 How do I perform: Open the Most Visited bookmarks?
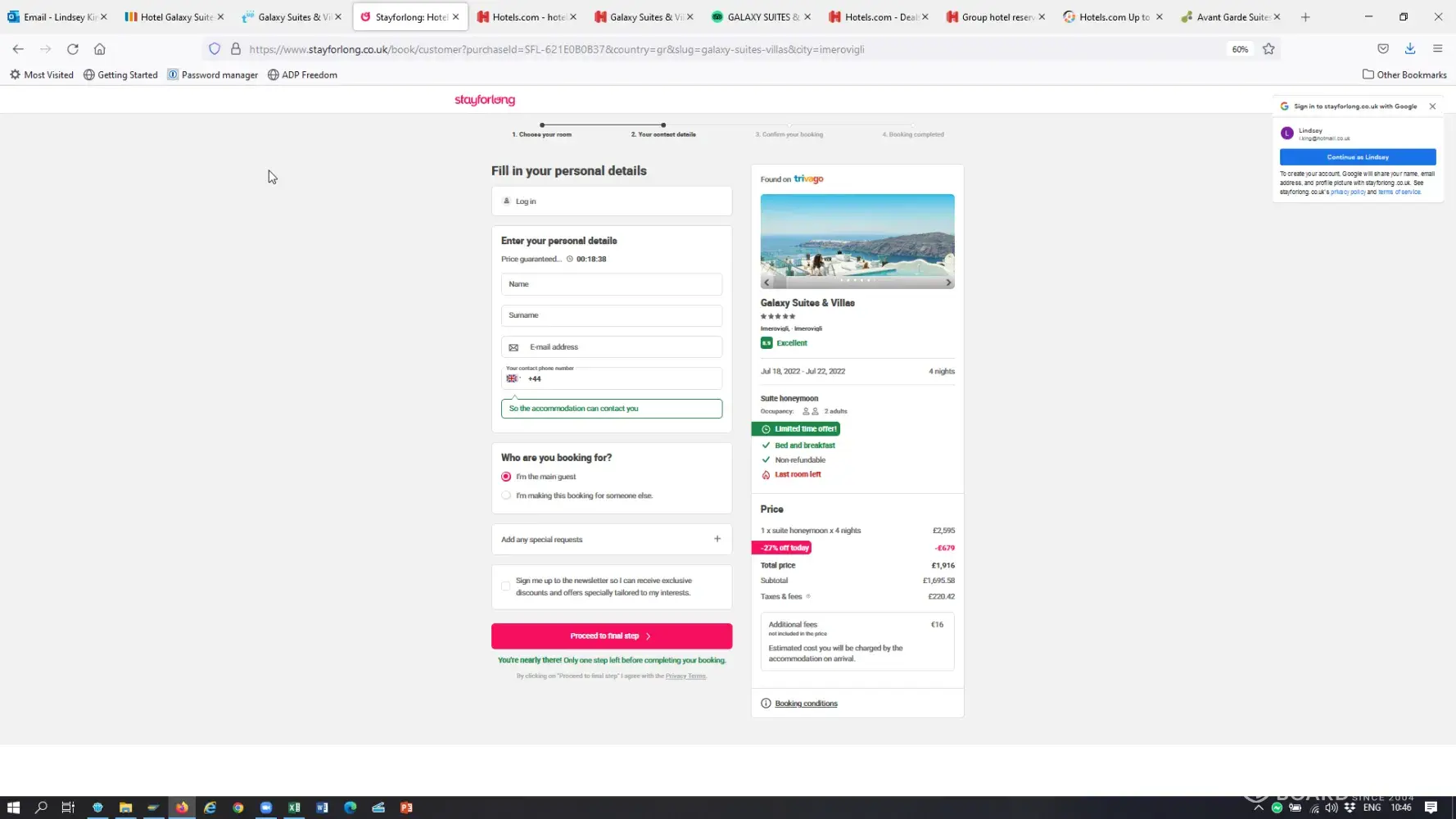[42, 75]
